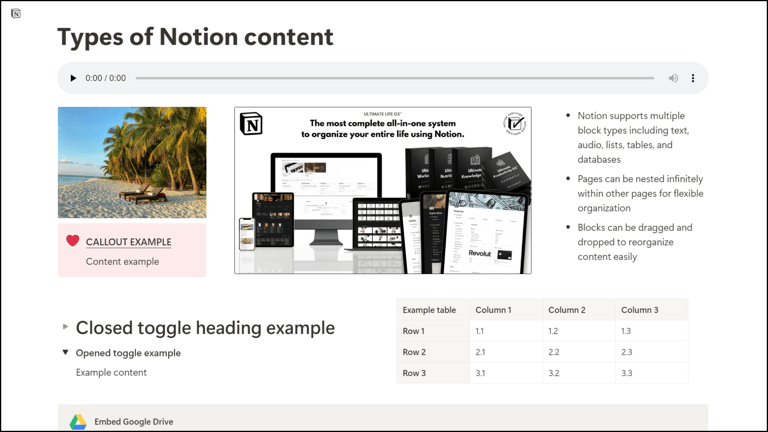Click table cell 3.3
The height and width of the screenshot is (432, 768).
click(x=652, y=373)
